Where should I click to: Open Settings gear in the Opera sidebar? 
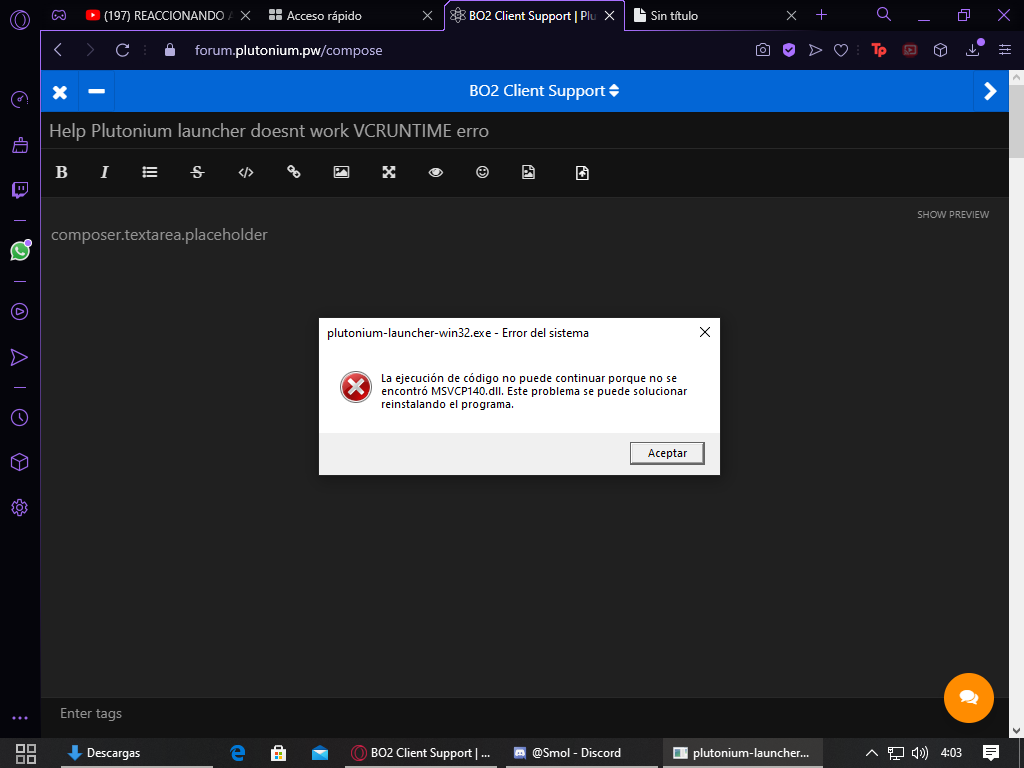(x=20, y=507)
